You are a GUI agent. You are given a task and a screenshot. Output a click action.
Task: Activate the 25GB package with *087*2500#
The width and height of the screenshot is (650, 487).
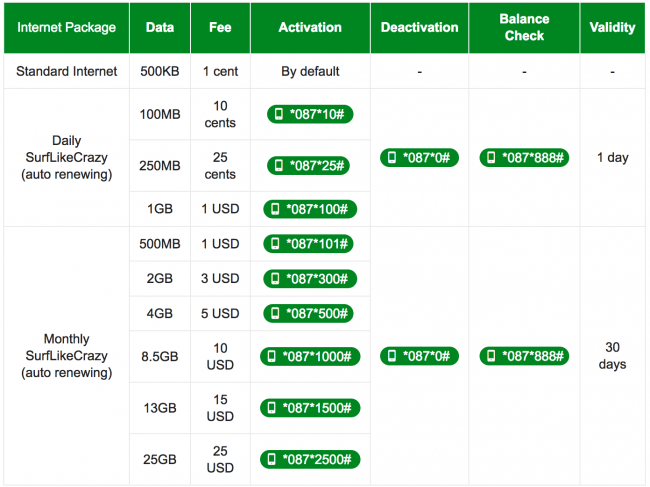pyautogui.click(x=310, y=459)
